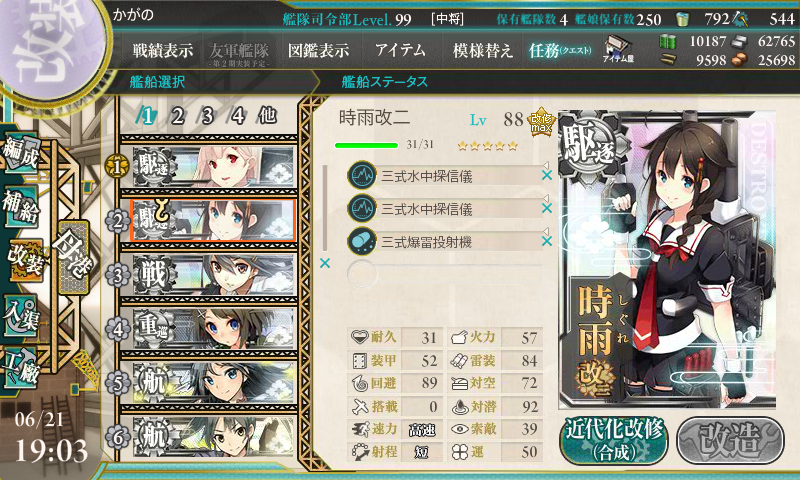800x480 pixels.
Task: Click the first 三式水中探信儀 sonar icon
Action: tap(362, 175)
